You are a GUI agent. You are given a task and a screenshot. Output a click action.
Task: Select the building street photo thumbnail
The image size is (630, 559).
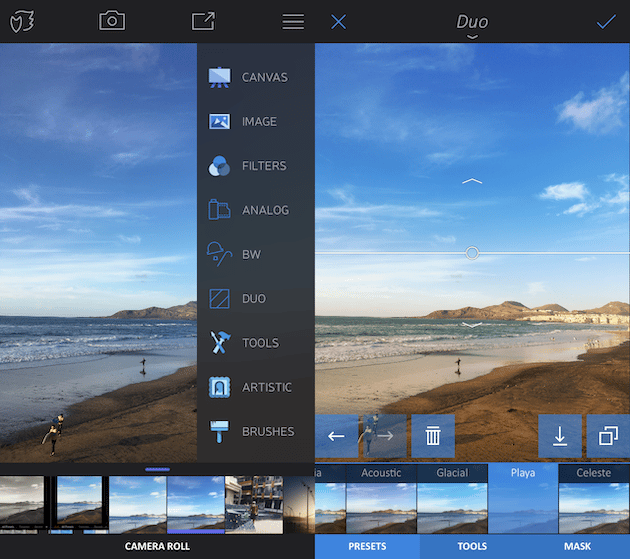click(x=254, y=505)
